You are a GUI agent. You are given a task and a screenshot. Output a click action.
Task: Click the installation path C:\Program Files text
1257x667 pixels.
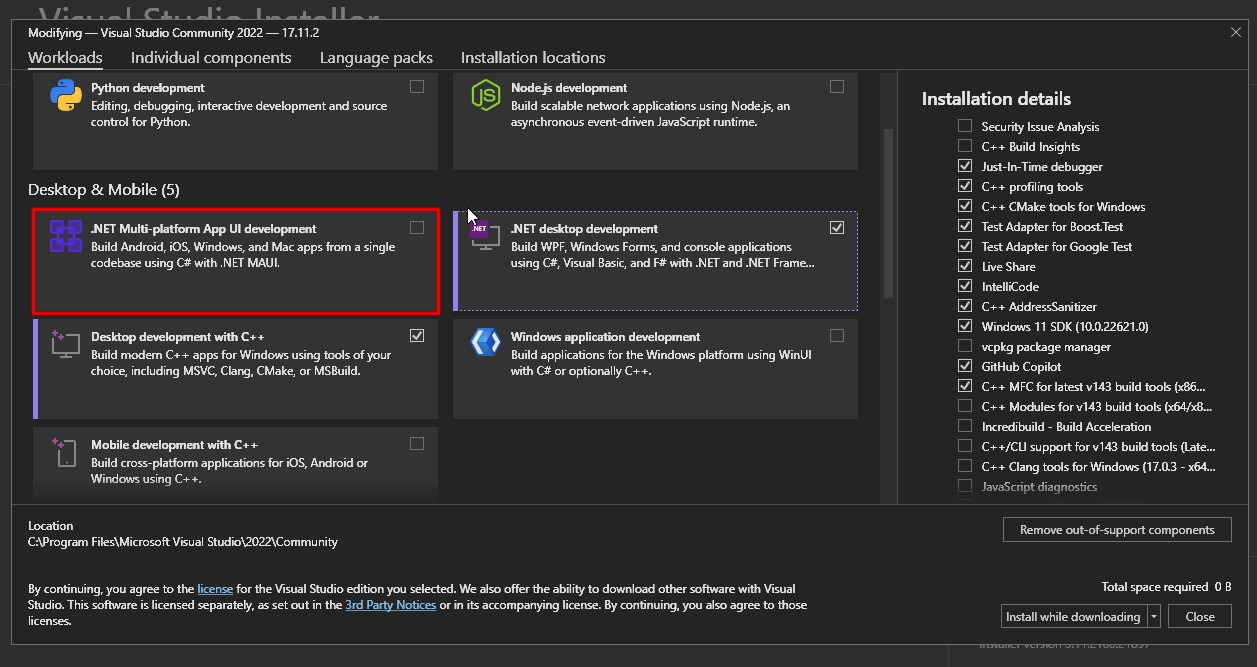(x=183, y=542)
